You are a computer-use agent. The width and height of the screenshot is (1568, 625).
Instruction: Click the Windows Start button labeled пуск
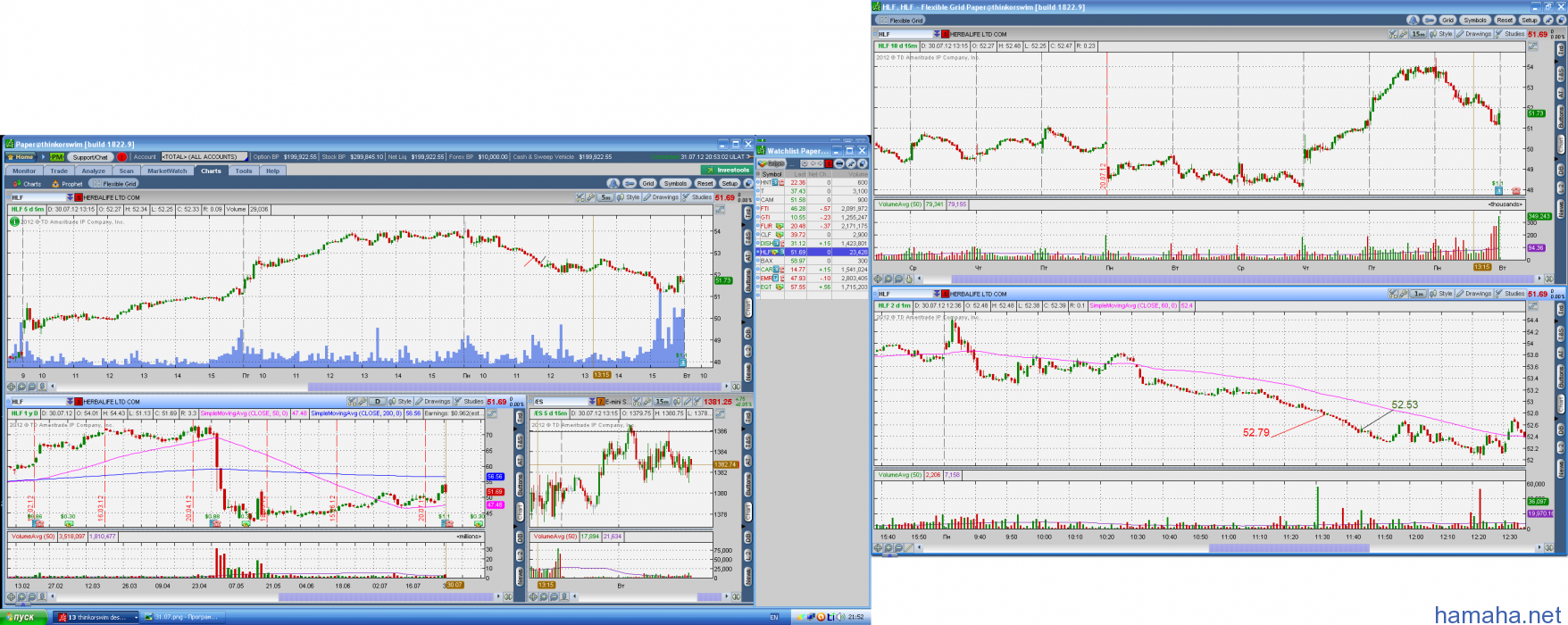click(21, 617)
